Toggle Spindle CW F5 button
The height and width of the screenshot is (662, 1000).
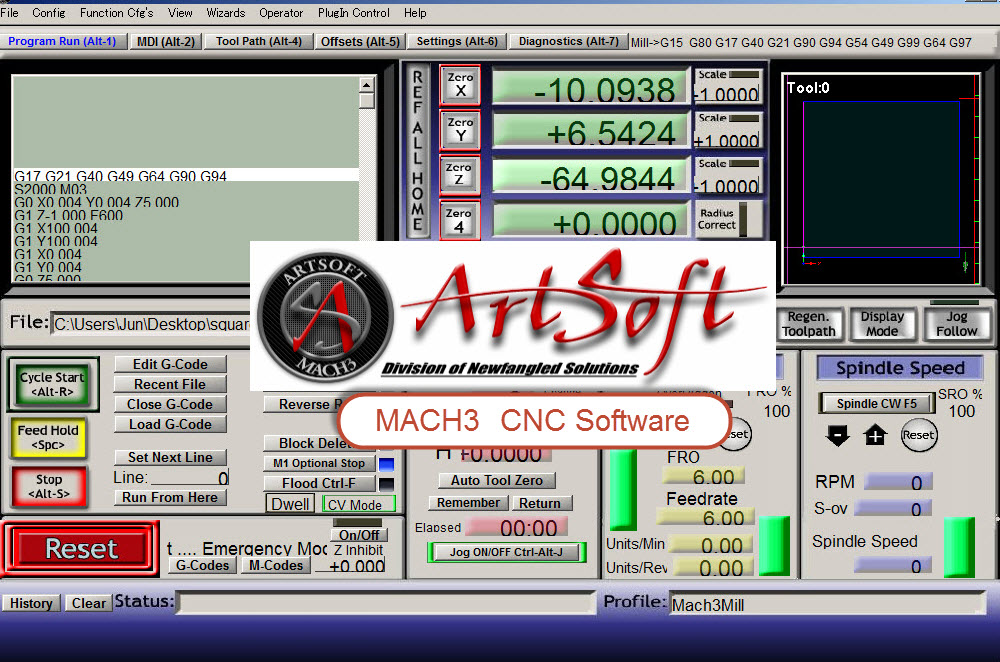pyautogui.click(x=877, y=404)
